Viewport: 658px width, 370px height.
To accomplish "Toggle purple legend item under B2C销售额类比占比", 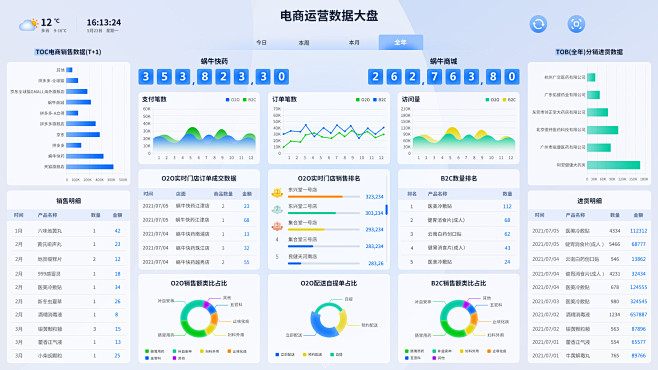I will click(438, 358).
